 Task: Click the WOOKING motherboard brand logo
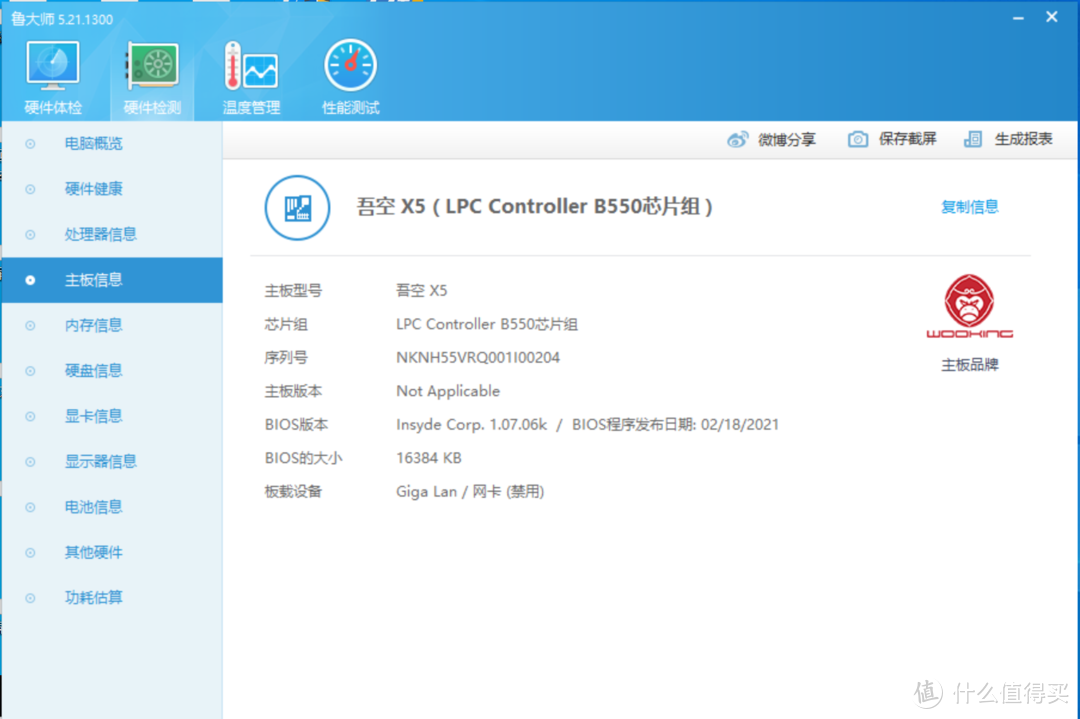click(969, 305)
